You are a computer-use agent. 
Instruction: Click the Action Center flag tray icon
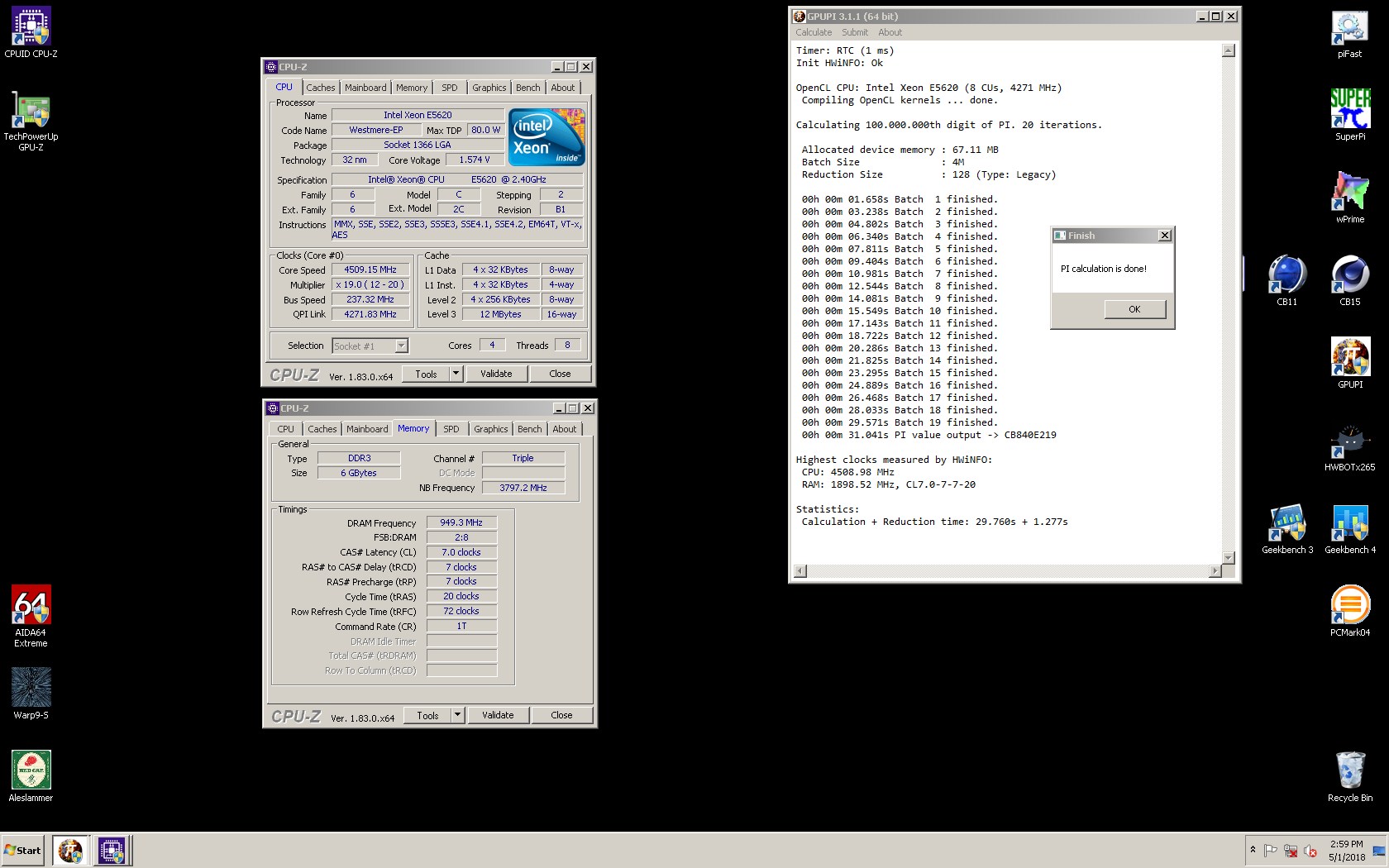point(1270,851)
